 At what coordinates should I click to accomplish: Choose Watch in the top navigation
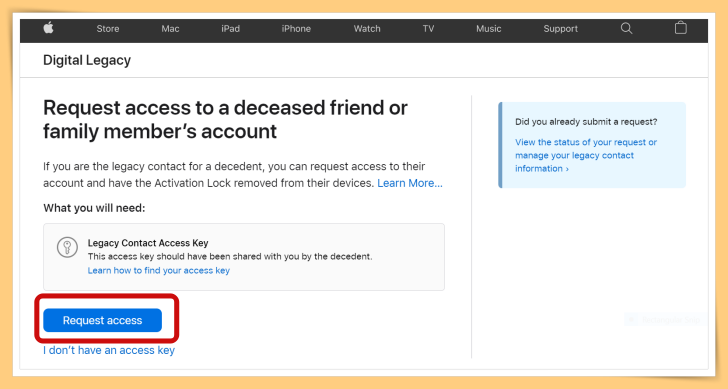click(x=367, y=29)
